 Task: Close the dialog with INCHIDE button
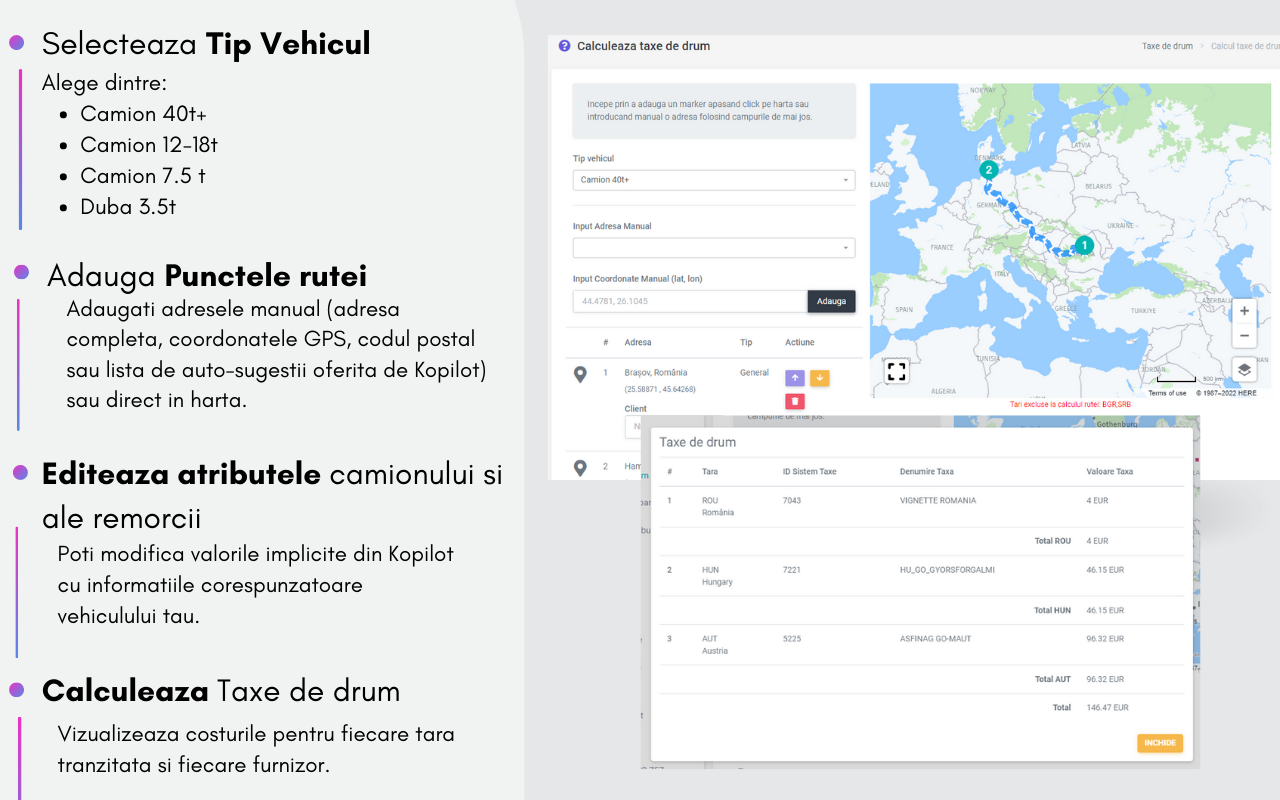pyautogui.click(x=1159, y=743)
